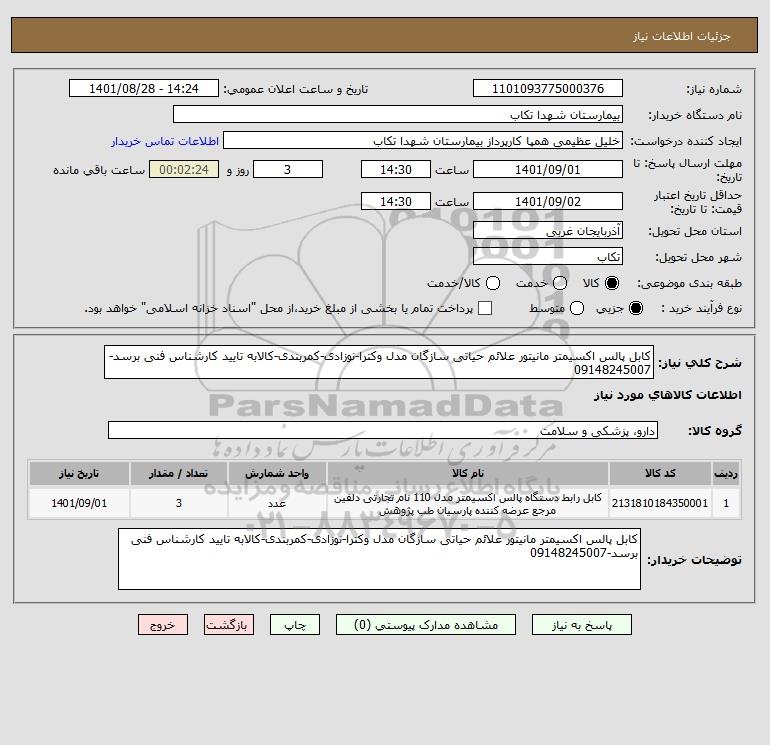Click the unit cell عدد

(x=277, y=503)
